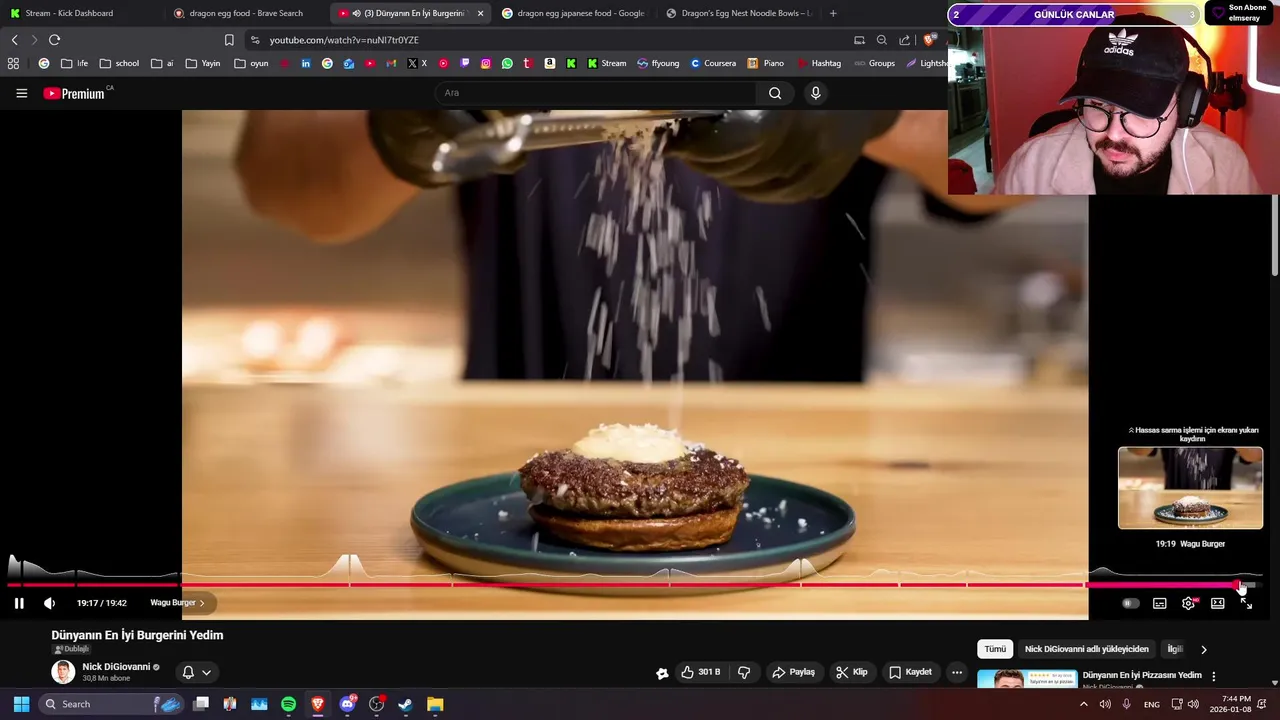Image resolution: width=1280 pixels, height=720 pixels.
Task: Open the Nick DiGiovanni channel name link
Action: click(116, 667)
